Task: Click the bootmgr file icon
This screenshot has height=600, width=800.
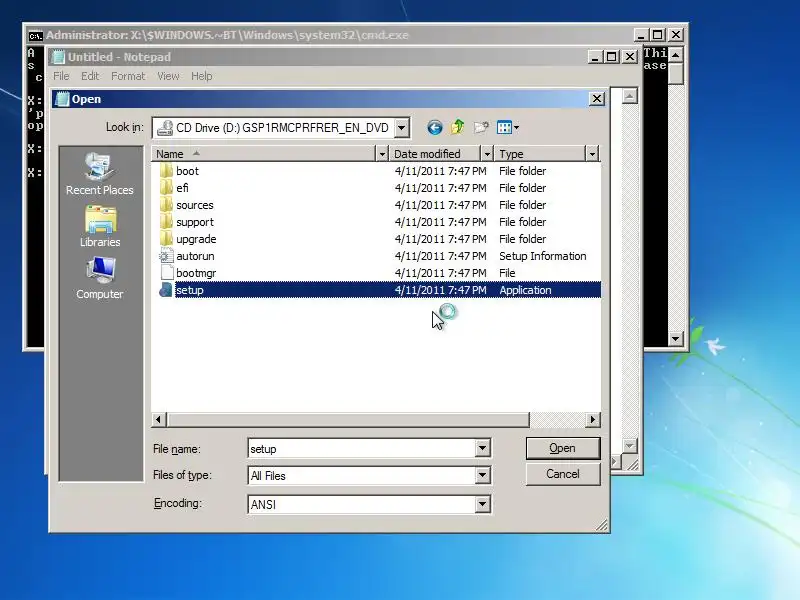Action: (x=166, y=273)
